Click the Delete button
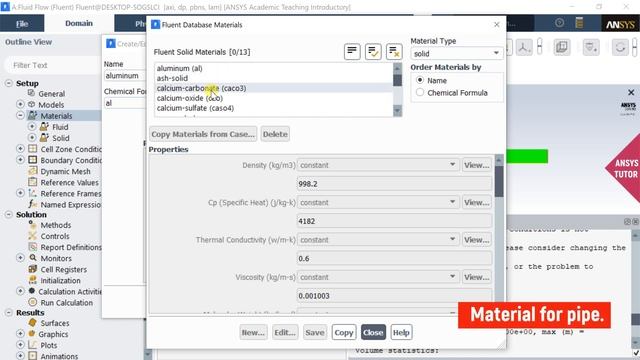The image size is (640, 360). 275,134
